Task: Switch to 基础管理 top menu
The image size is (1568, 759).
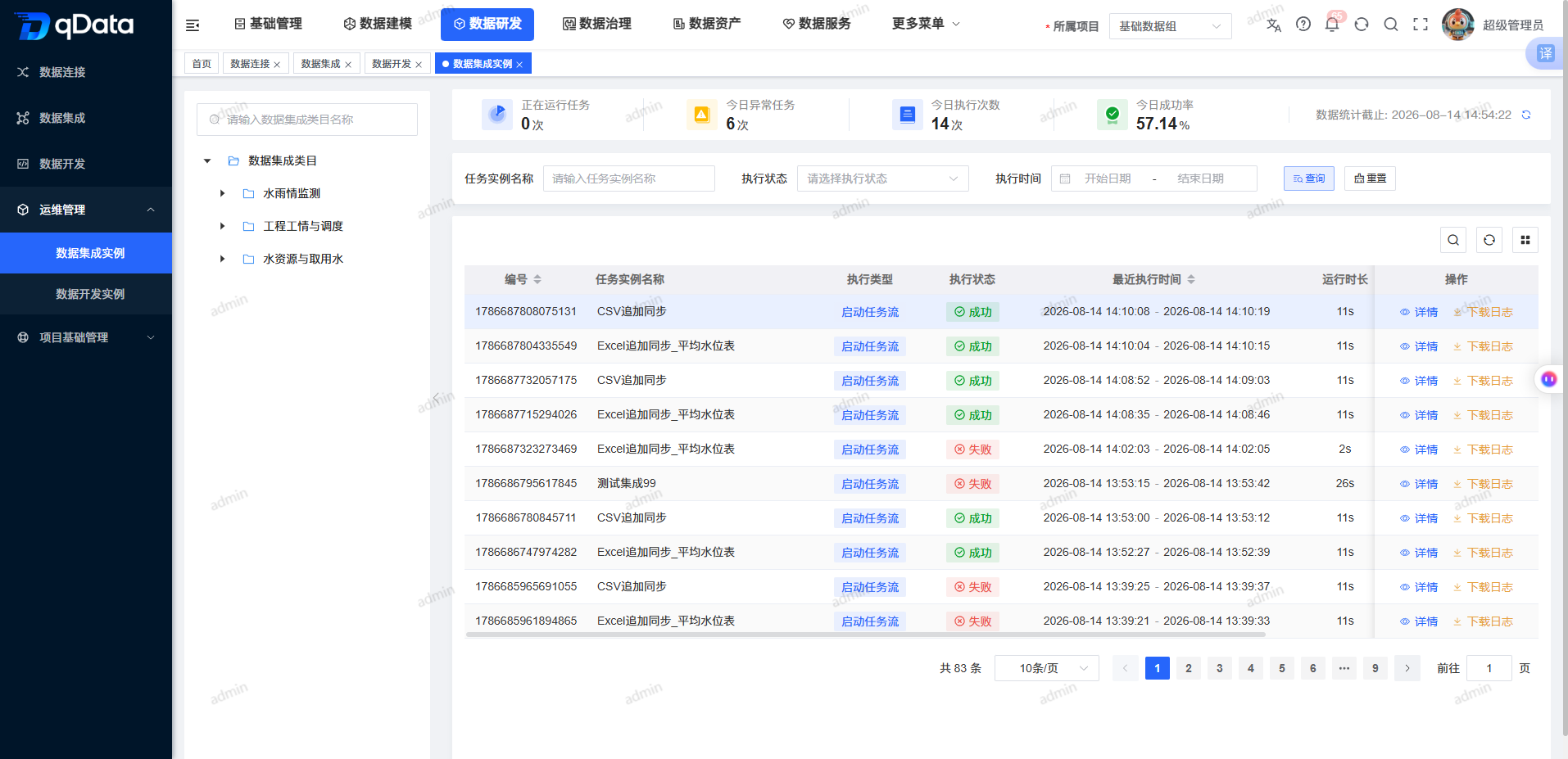Action: 268,24
